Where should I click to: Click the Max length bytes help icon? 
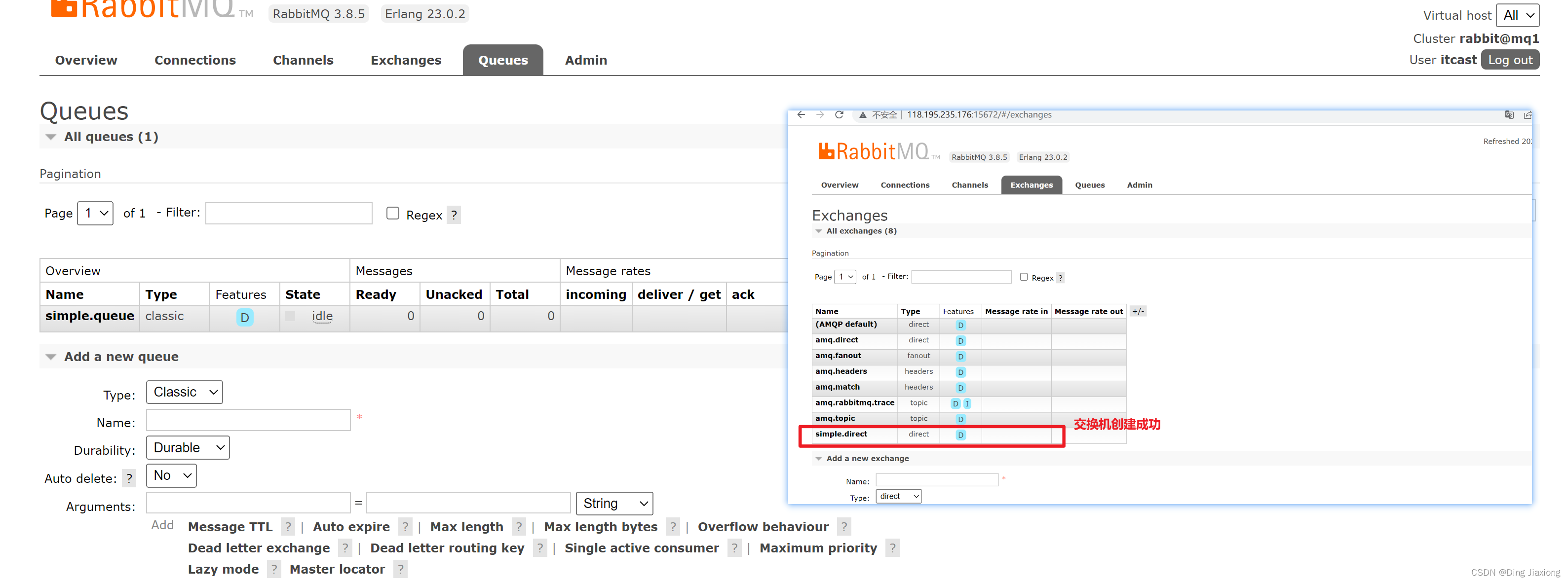click(673, 527)
